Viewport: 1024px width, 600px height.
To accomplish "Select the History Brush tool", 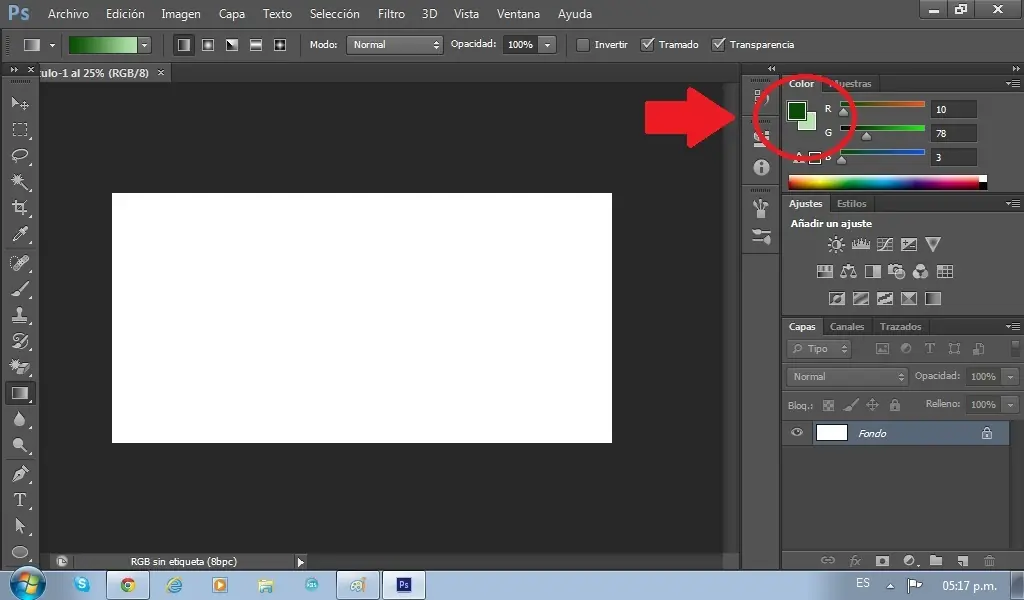I will [20, 341].
